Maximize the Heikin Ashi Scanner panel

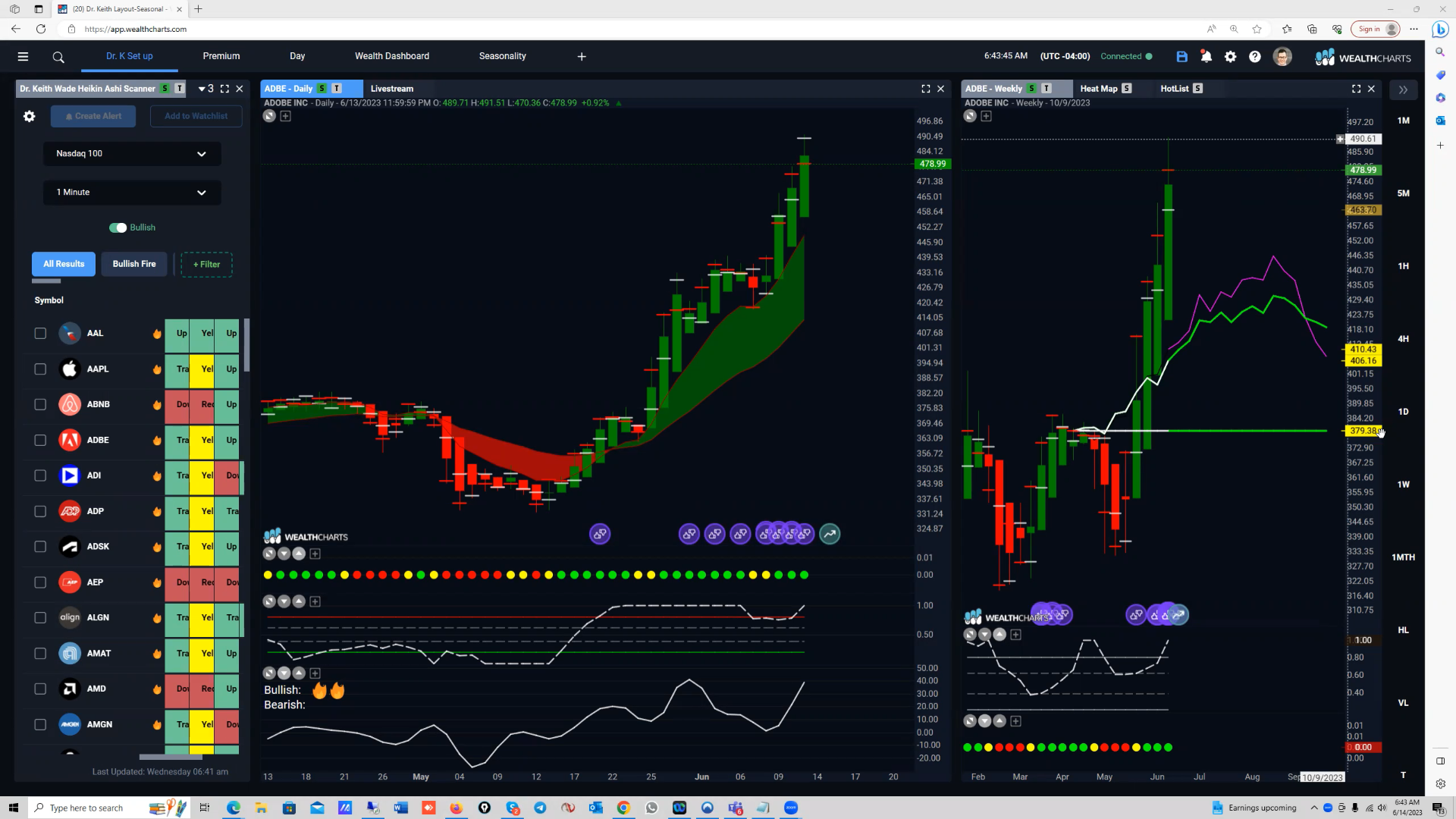pos(224,89)
